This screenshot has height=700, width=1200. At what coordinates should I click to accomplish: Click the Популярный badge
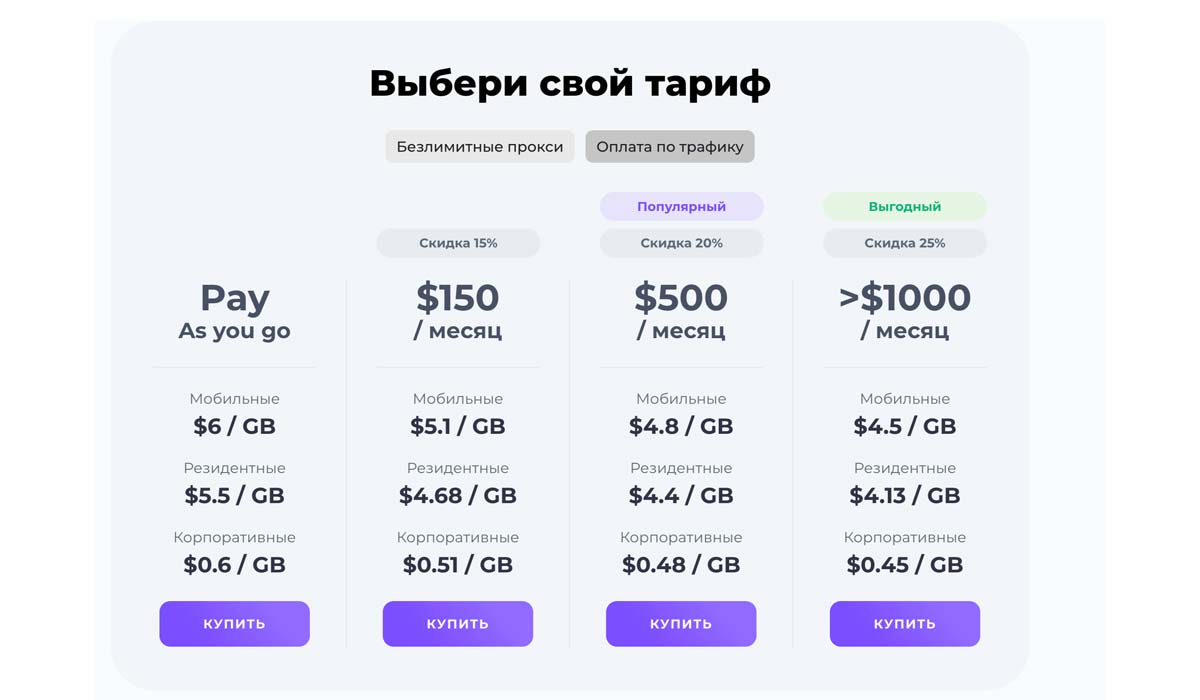(x=681, y=207)
